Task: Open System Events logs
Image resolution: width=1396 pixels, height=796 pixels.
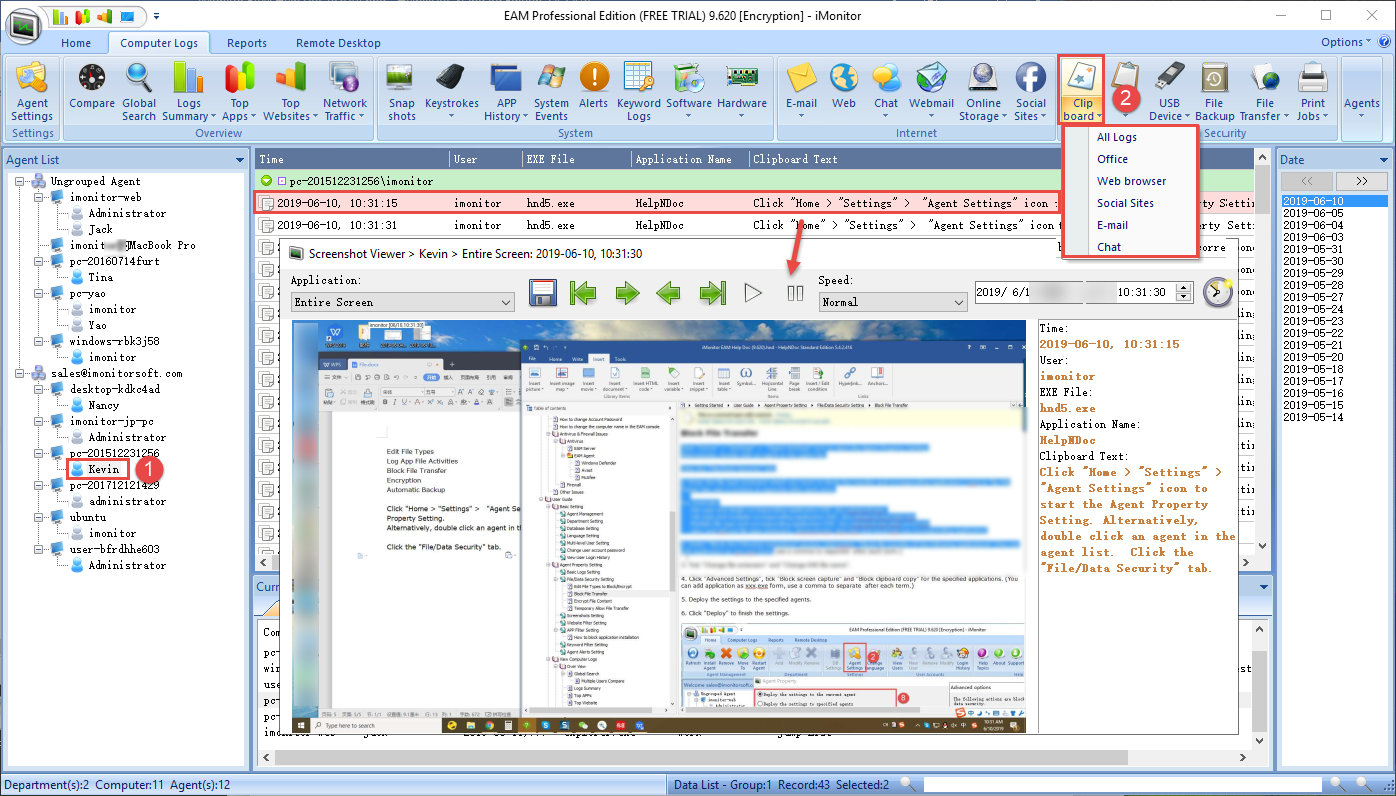Action: coord(551,92)
